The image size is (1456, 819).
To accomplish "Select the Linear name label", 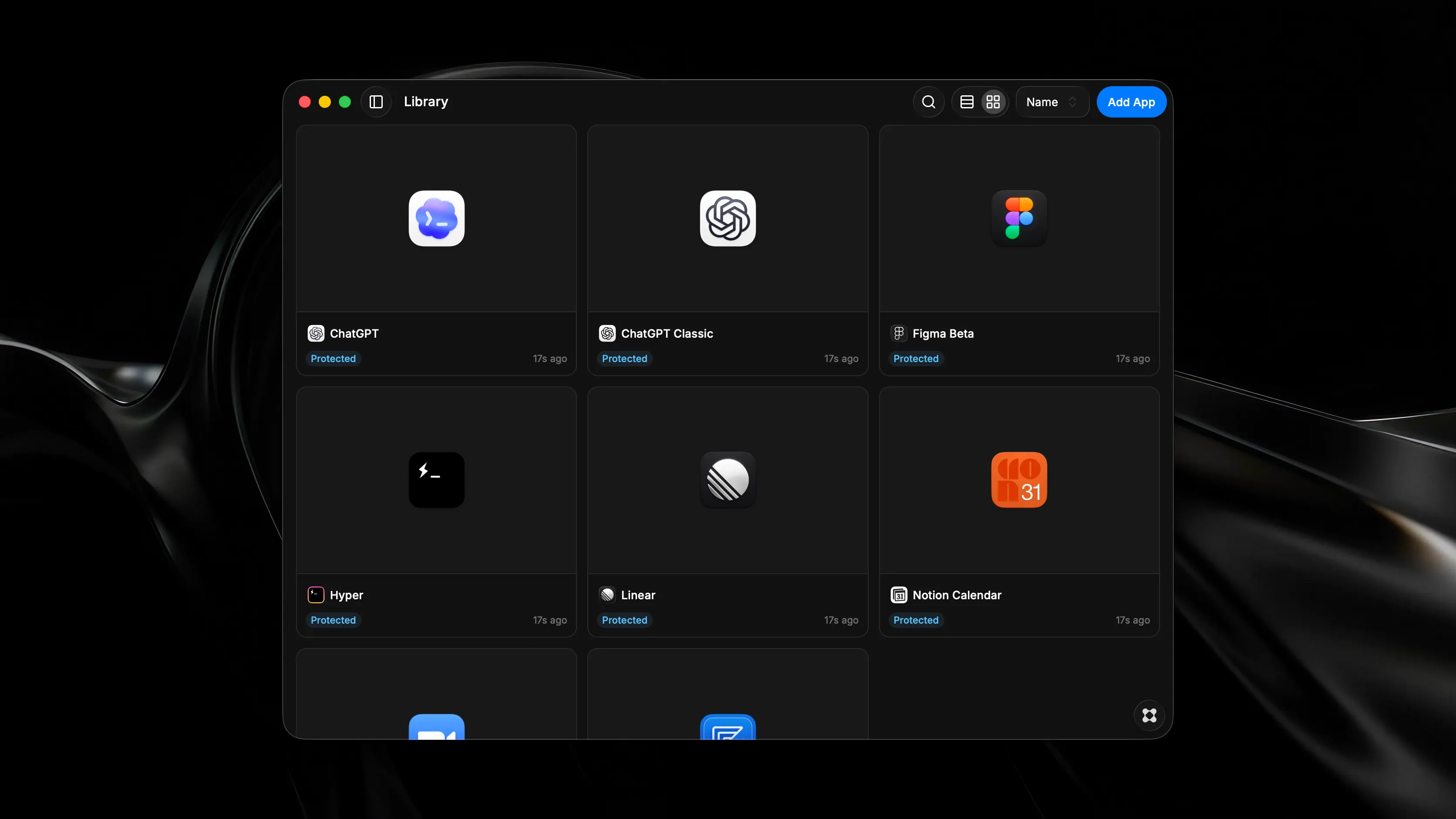I will coord(638,595).
